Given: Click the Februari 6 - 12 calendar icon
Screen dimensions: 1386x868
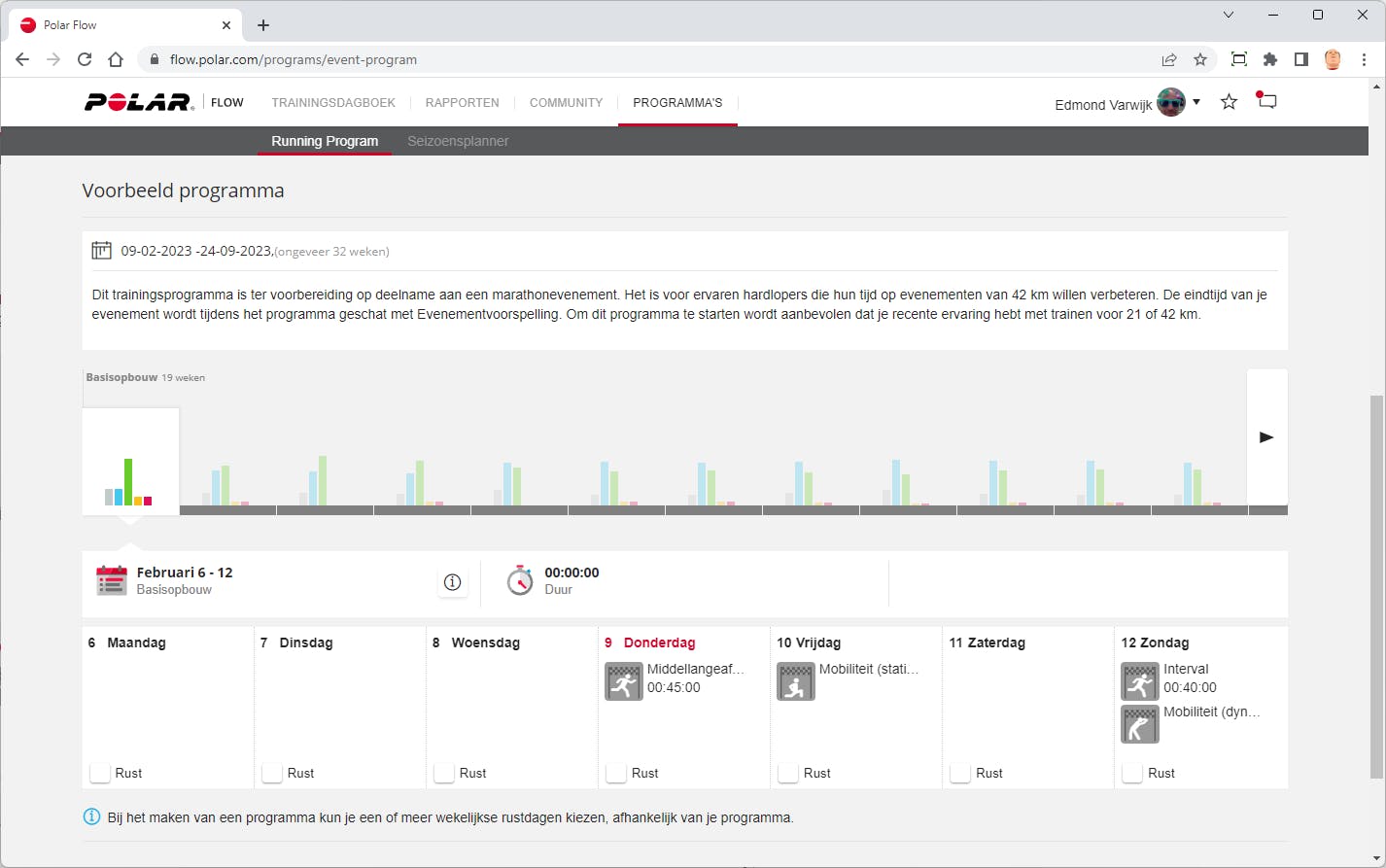Looking at the screenshot, I should tap(112, 580).
